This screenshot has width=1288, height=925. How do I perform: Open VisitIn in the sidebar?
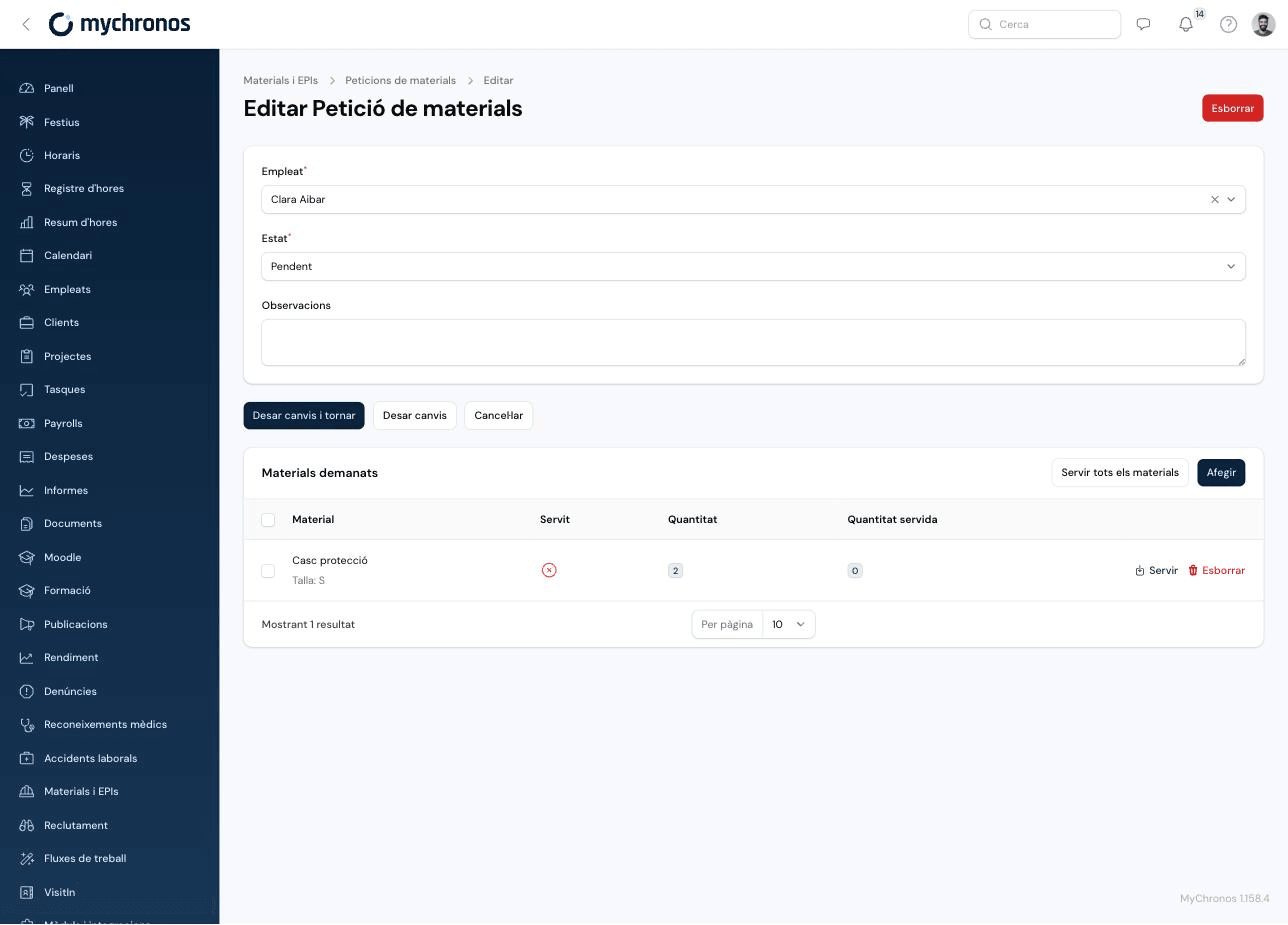(59, 892)
